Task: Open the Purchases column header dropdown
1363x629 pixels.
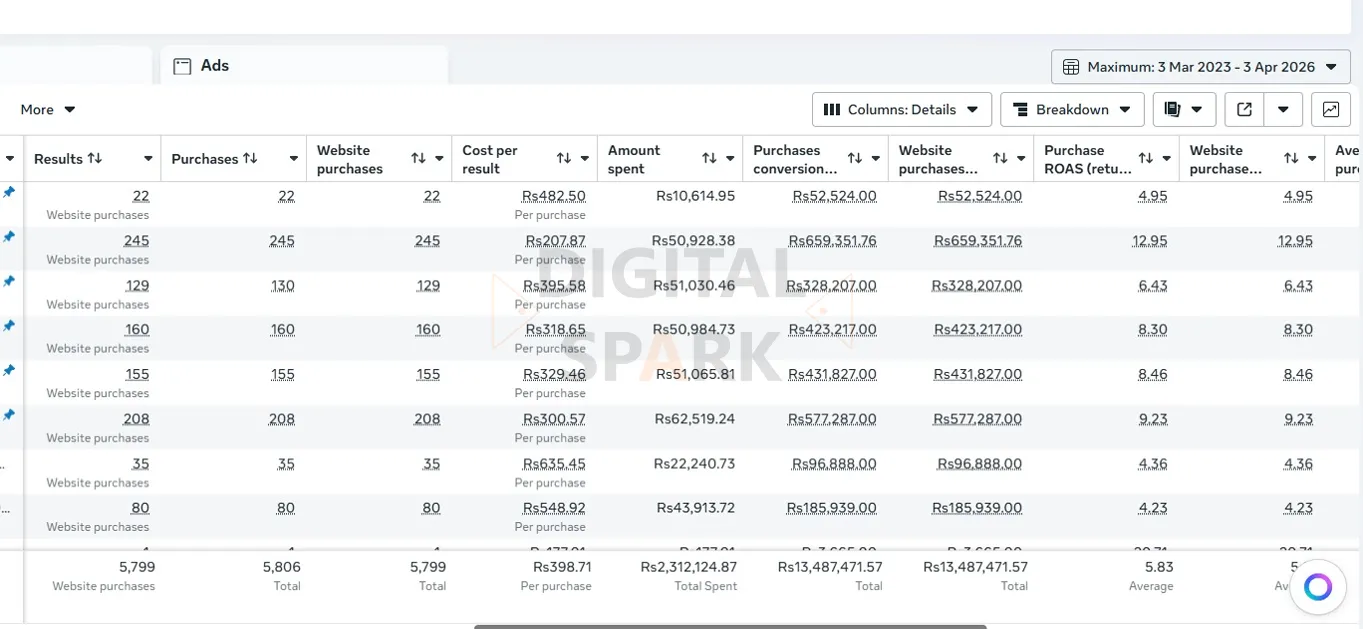Action: [x=294, y=158]
